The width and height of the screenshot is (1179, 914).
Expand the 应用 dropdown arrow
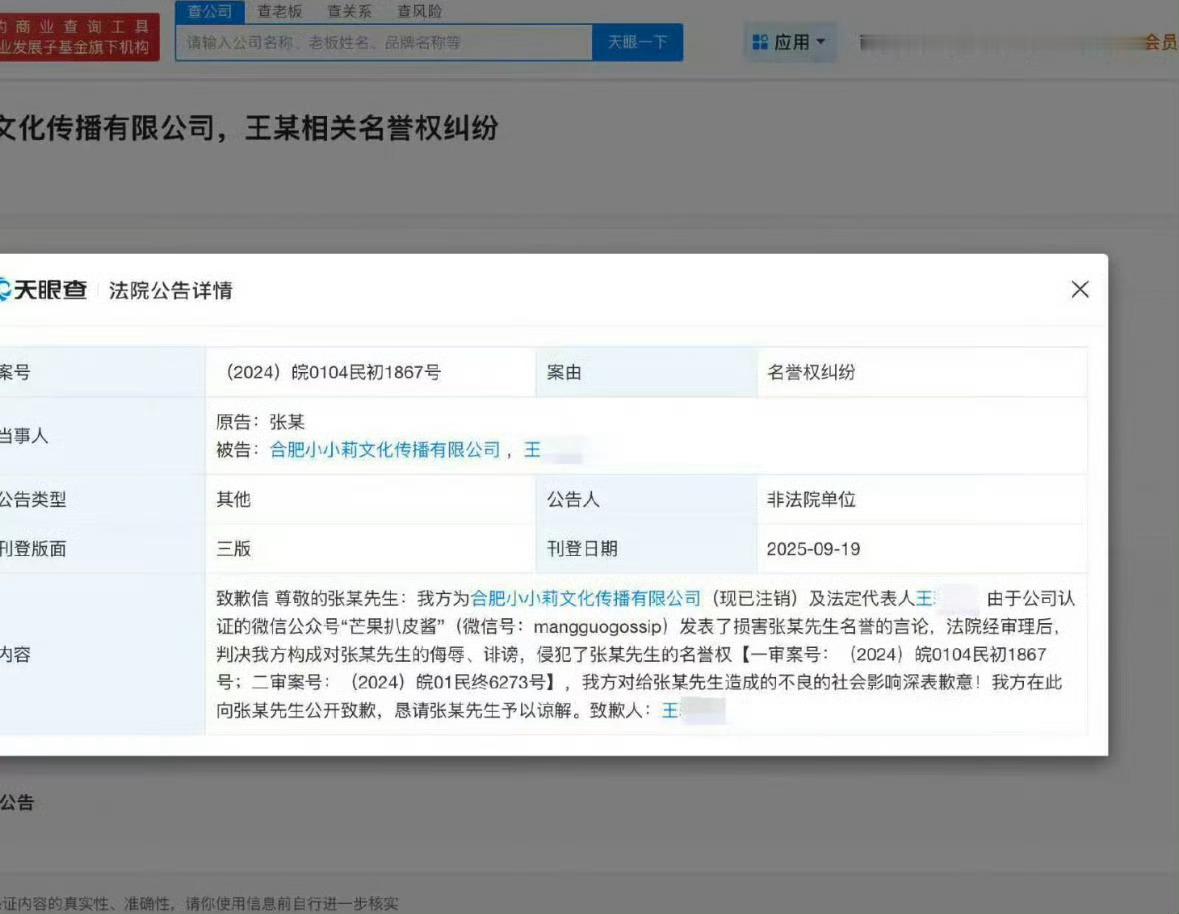pyautogui.click(x=820, y=41)
